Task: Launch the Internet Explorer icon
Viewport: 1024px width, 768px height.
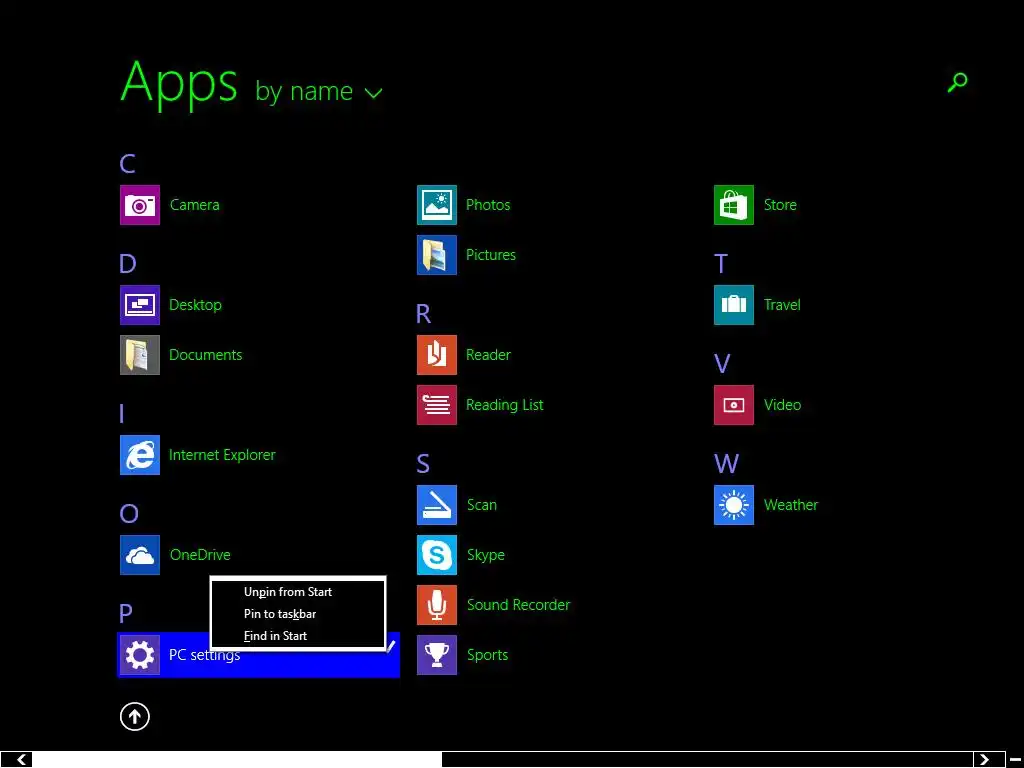Action: click(140, 455)
